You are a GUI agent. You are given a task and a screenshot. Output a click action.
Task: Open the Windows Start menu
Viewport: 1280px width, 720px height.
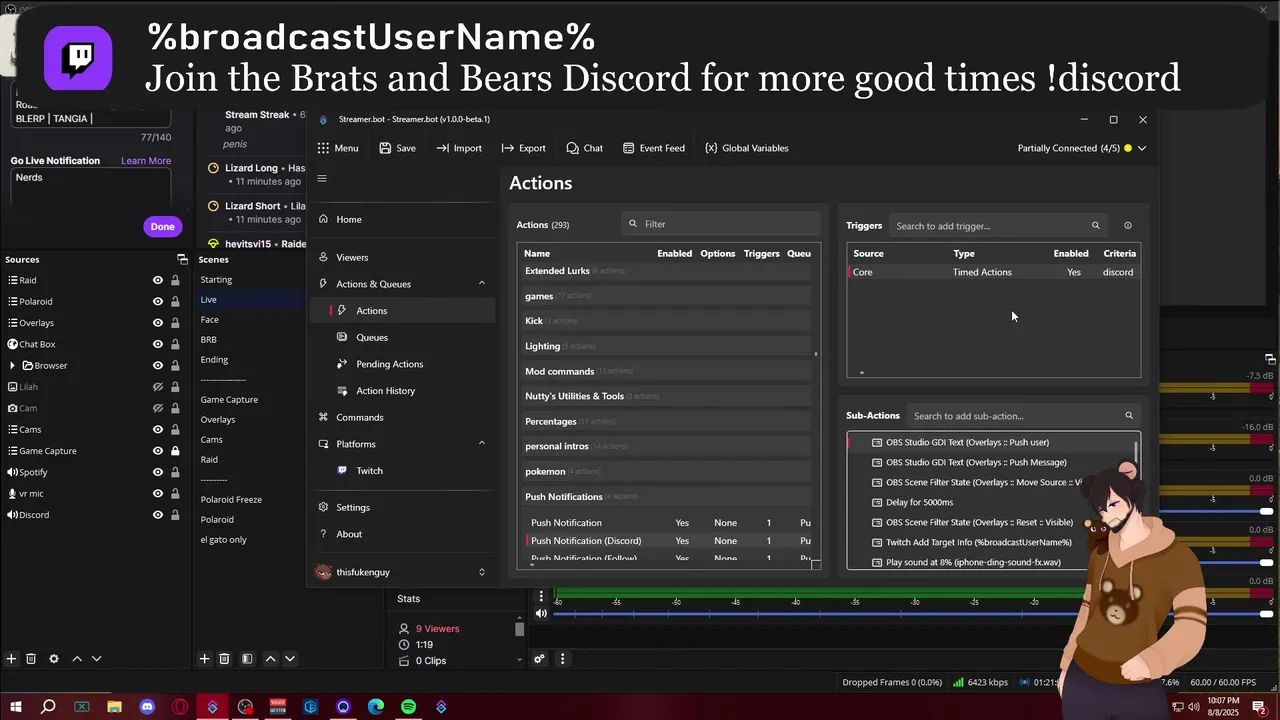pos(16,707)
